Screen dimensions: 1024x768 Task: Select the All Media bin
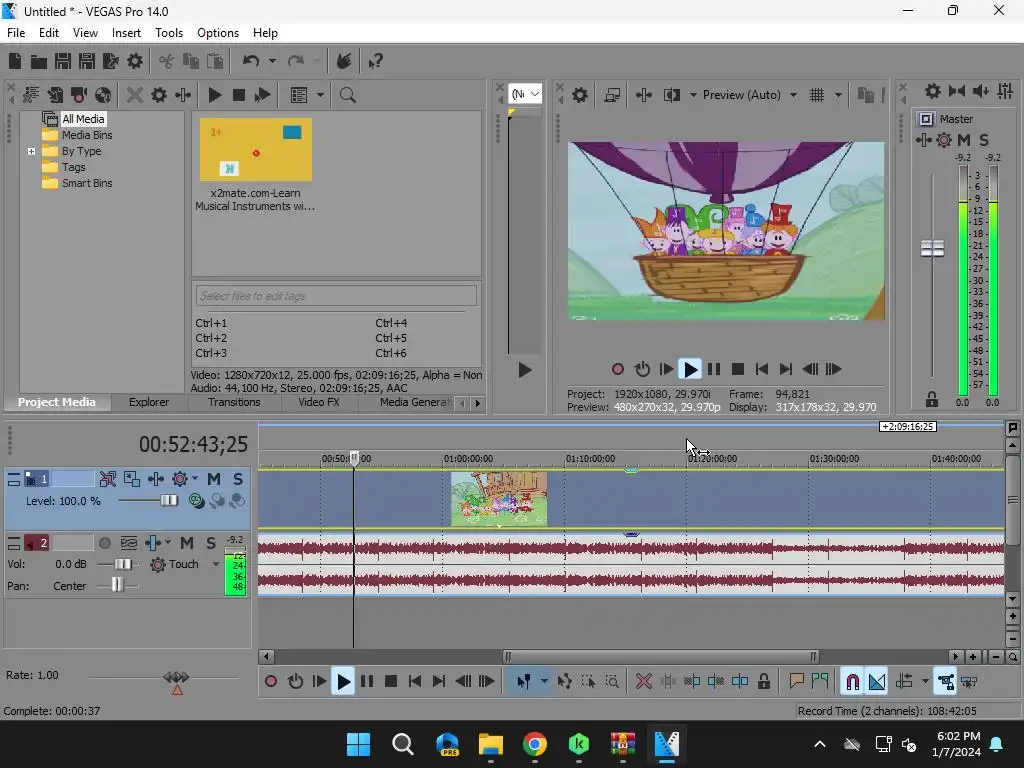[x=83, y=119]
